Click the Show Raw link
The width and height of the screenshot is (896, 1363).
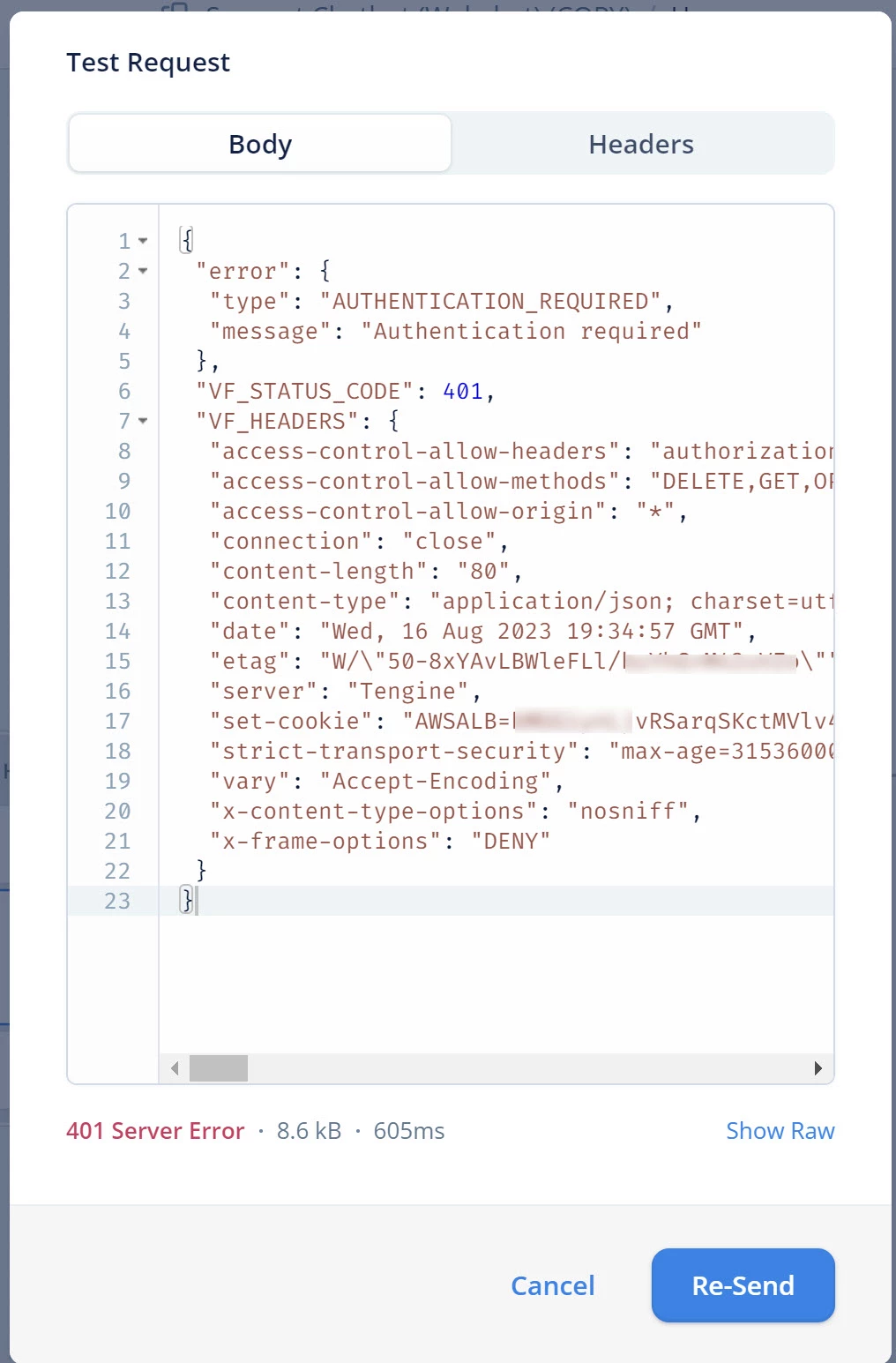[780, 1131]
